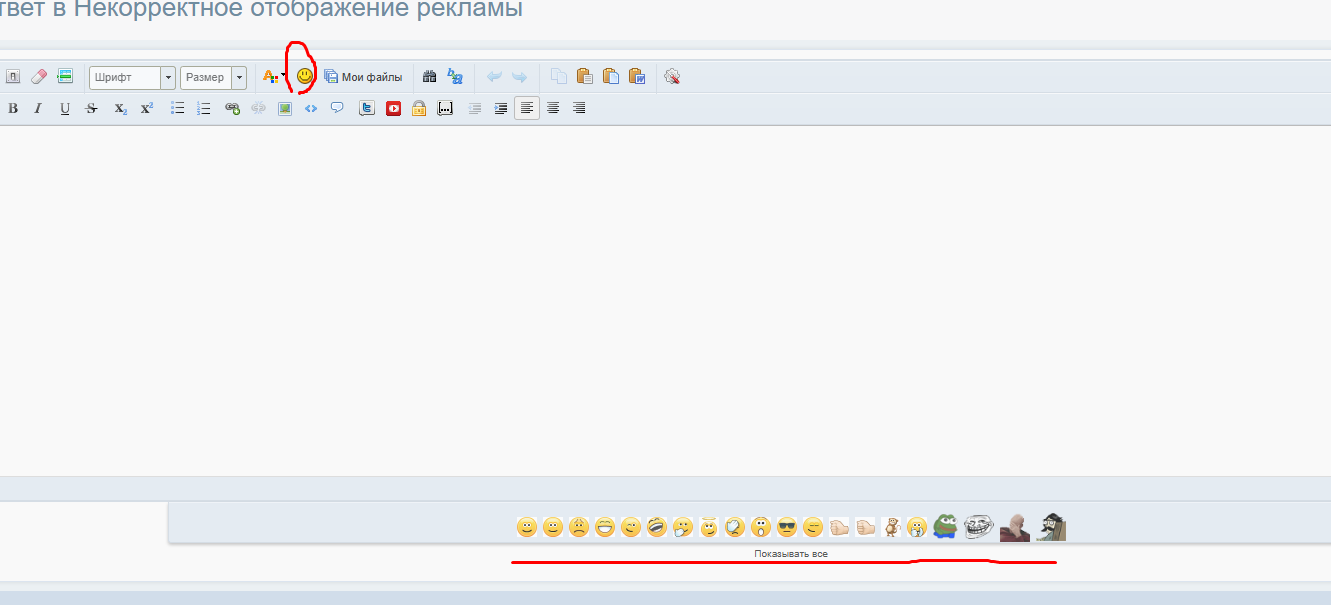Click the padlock hidden-content icon
The height and width of the screenshot is (605, 1331).
tap(419, 108)
